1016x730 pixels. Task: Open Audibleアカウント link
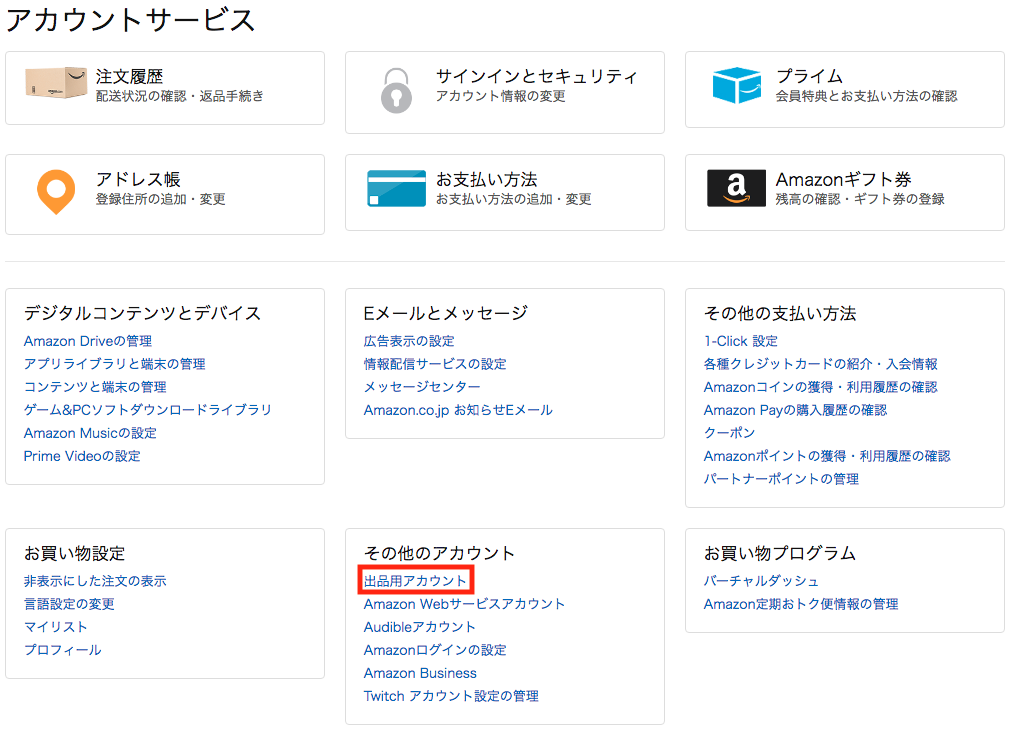[x=420, y=627]
